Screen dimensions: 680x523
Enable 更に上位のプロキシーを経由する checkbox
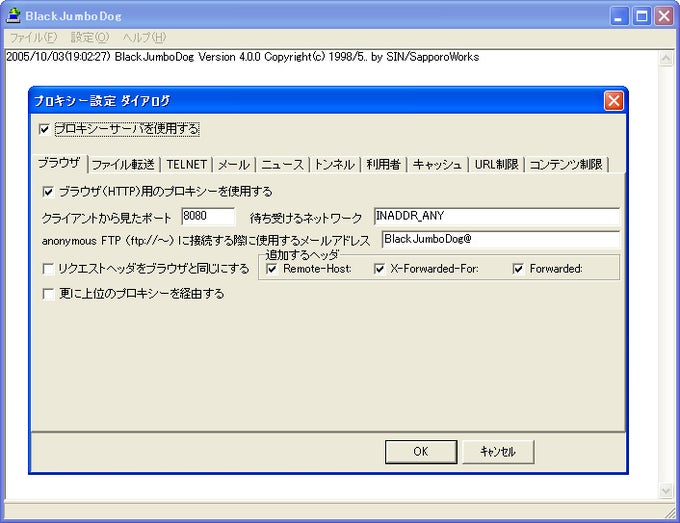pos(48,294)
